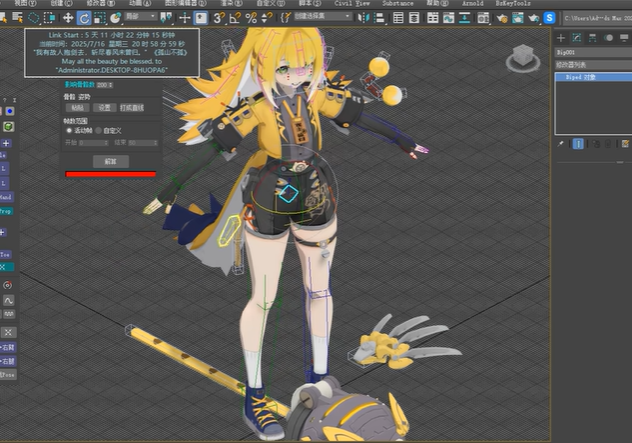Open the Layer Explorer icon
This screenshot has width=632, height=443.
(x=414, y=18)
